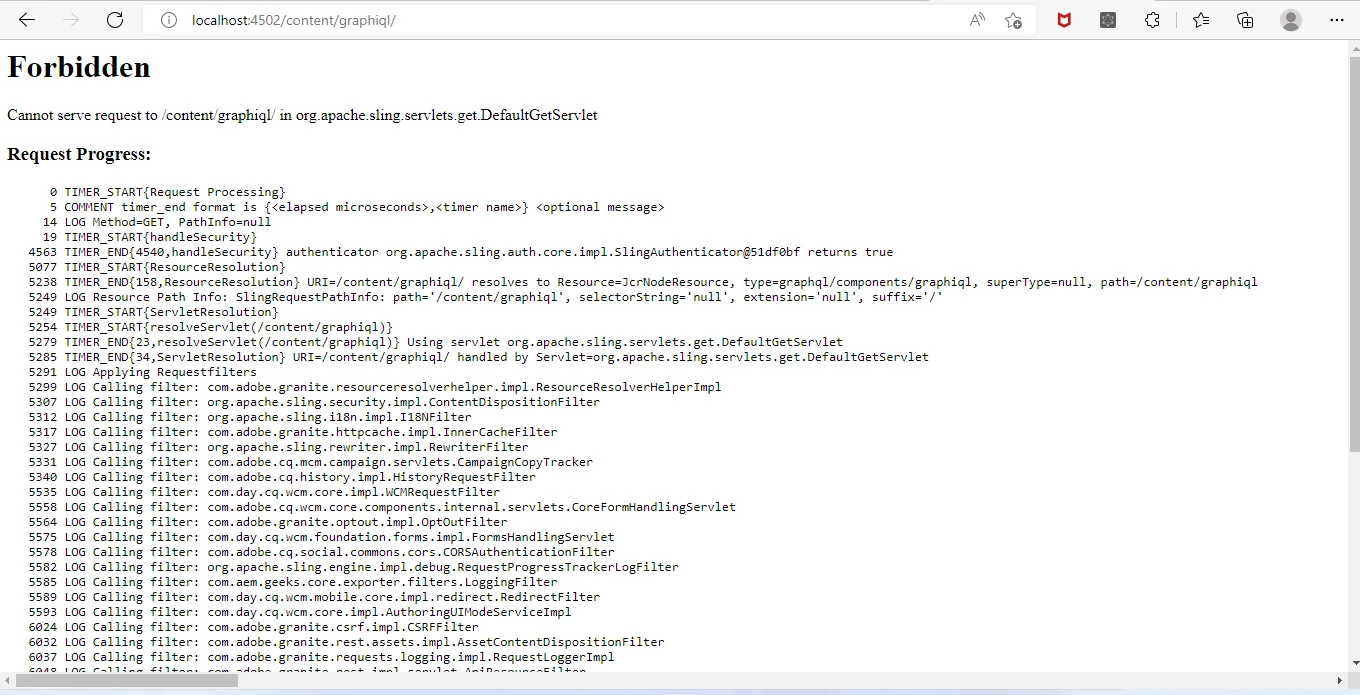
Task: Click the horizontal scrollbar left arrow
Action: (x=7, y=680)
